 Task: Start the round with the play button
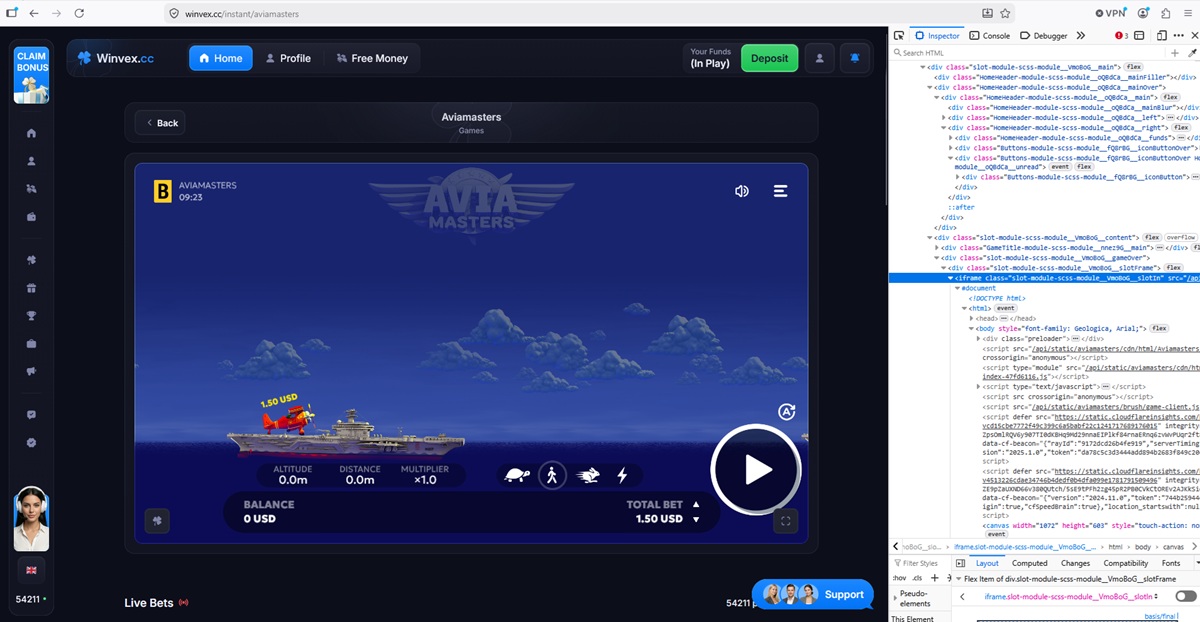point(756,470)
